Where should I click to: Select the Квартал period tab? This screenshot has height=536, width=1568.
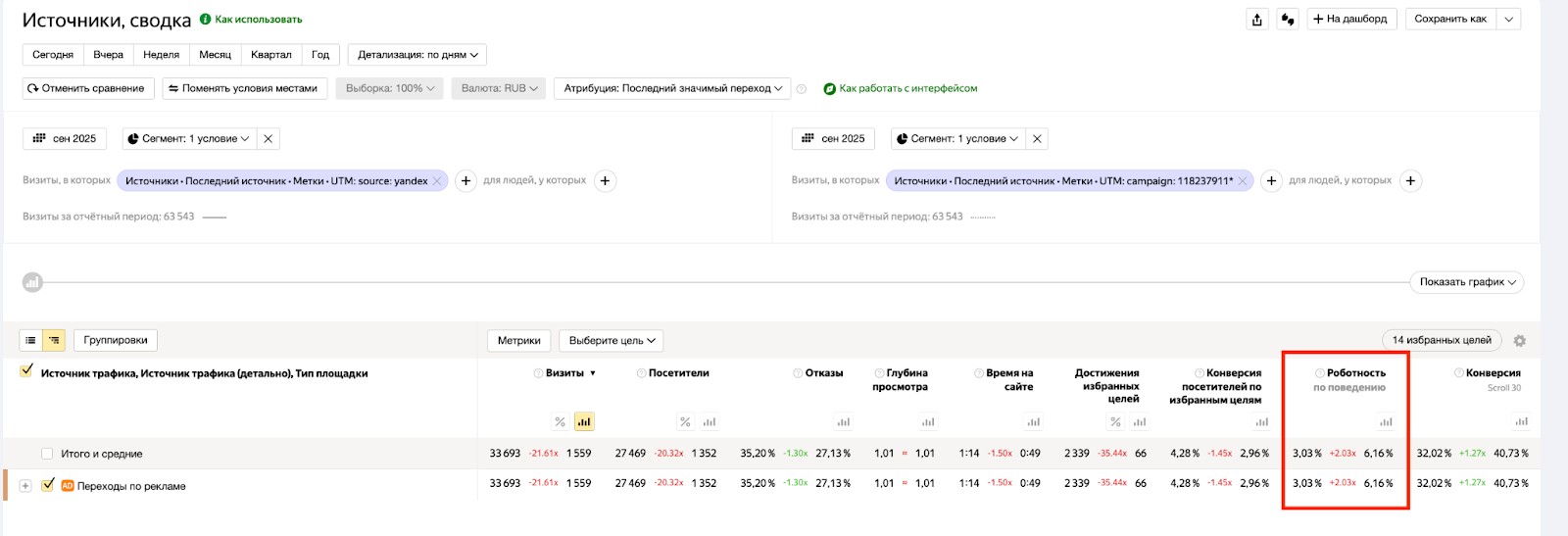270,55
